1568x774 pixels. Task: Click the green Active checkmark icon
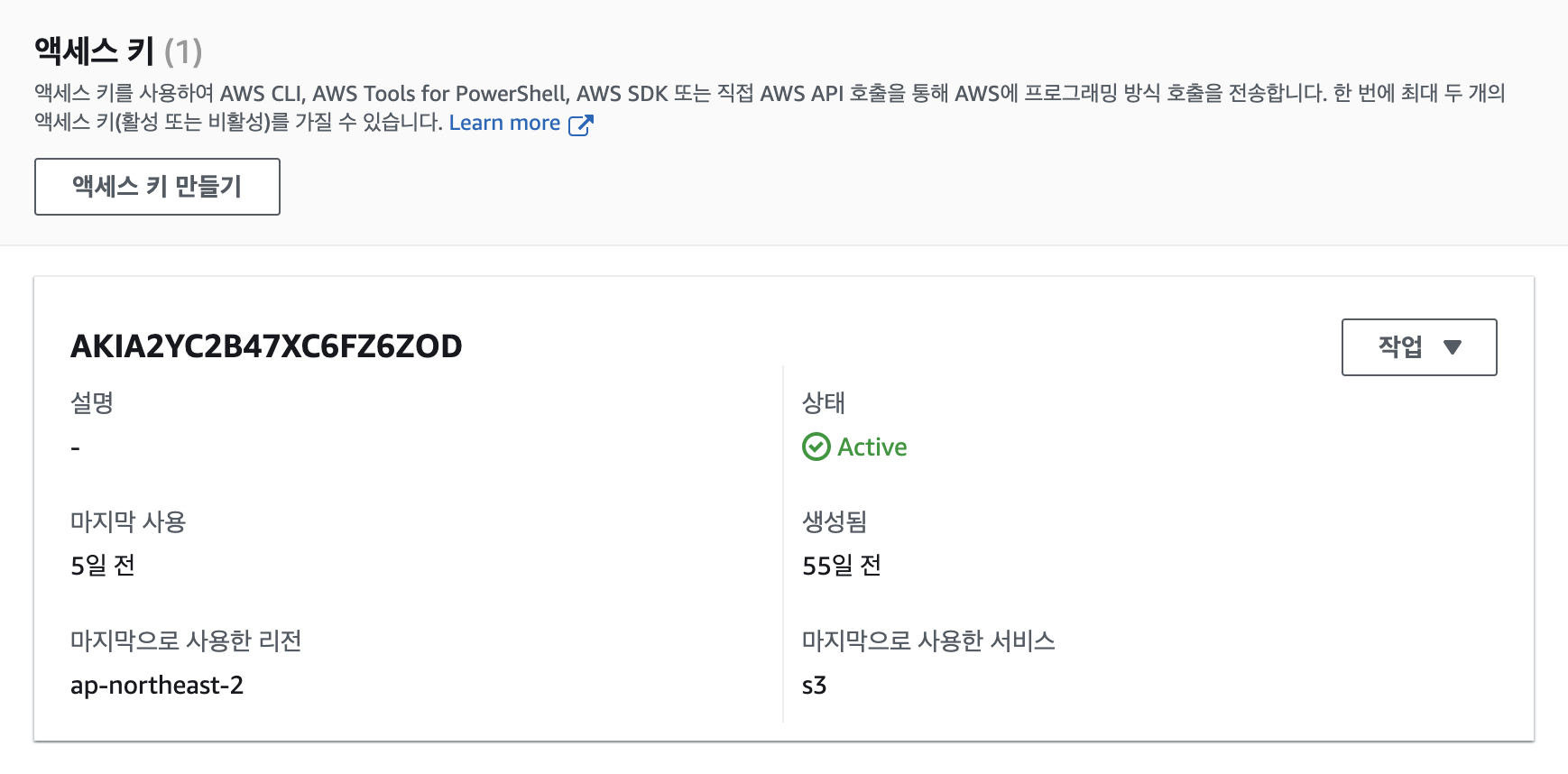pos(816,447)
